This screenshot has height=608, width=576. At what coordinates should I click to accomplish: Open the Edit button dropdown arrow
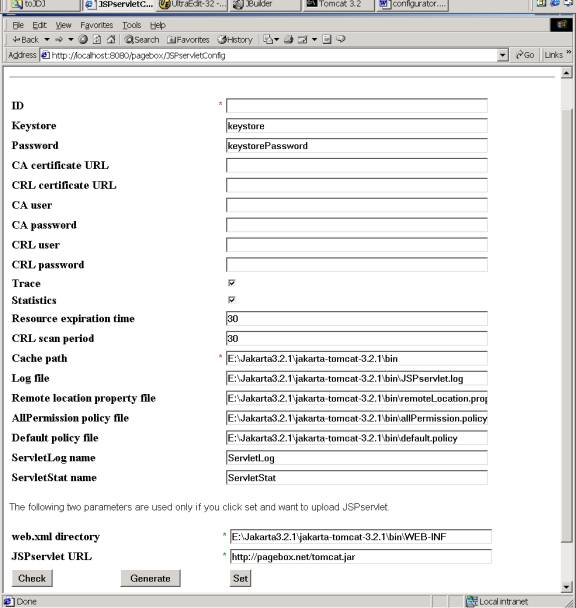315,40
